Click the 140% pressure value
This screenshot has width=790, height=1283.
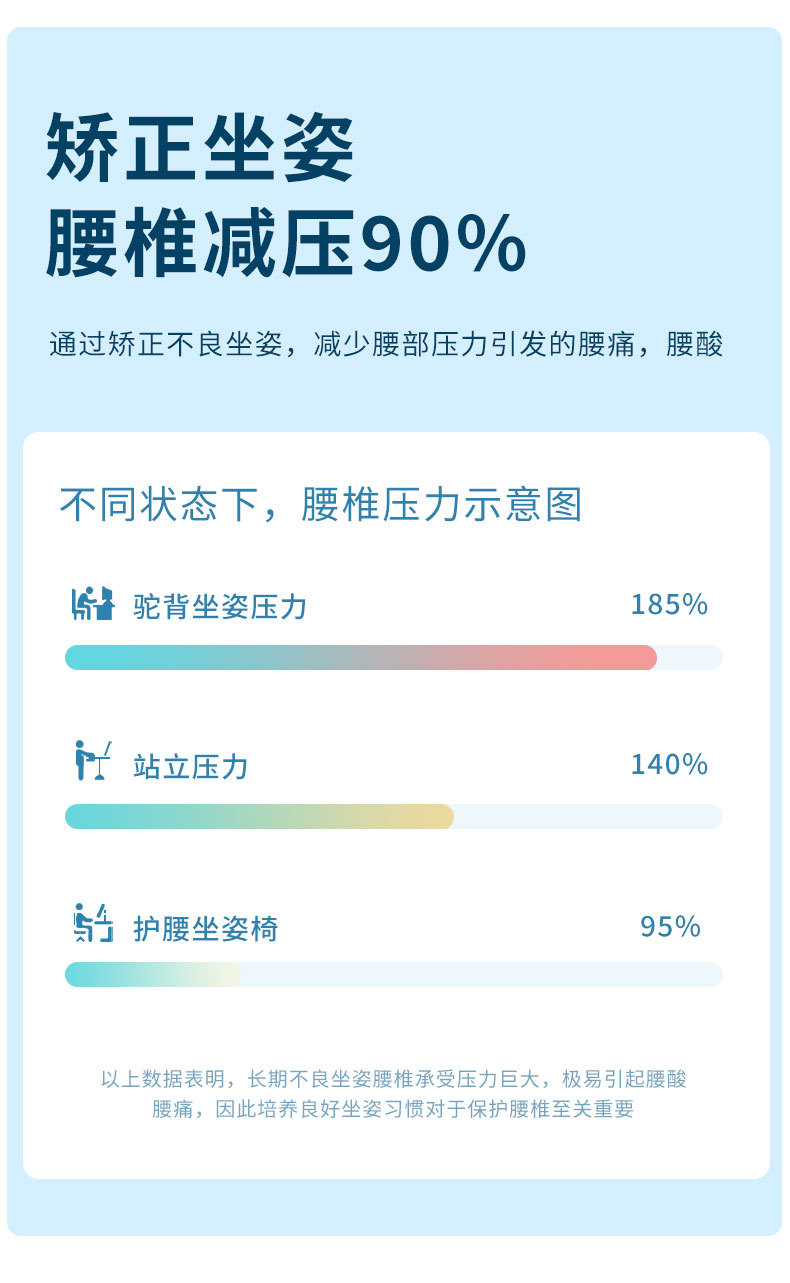669,765
